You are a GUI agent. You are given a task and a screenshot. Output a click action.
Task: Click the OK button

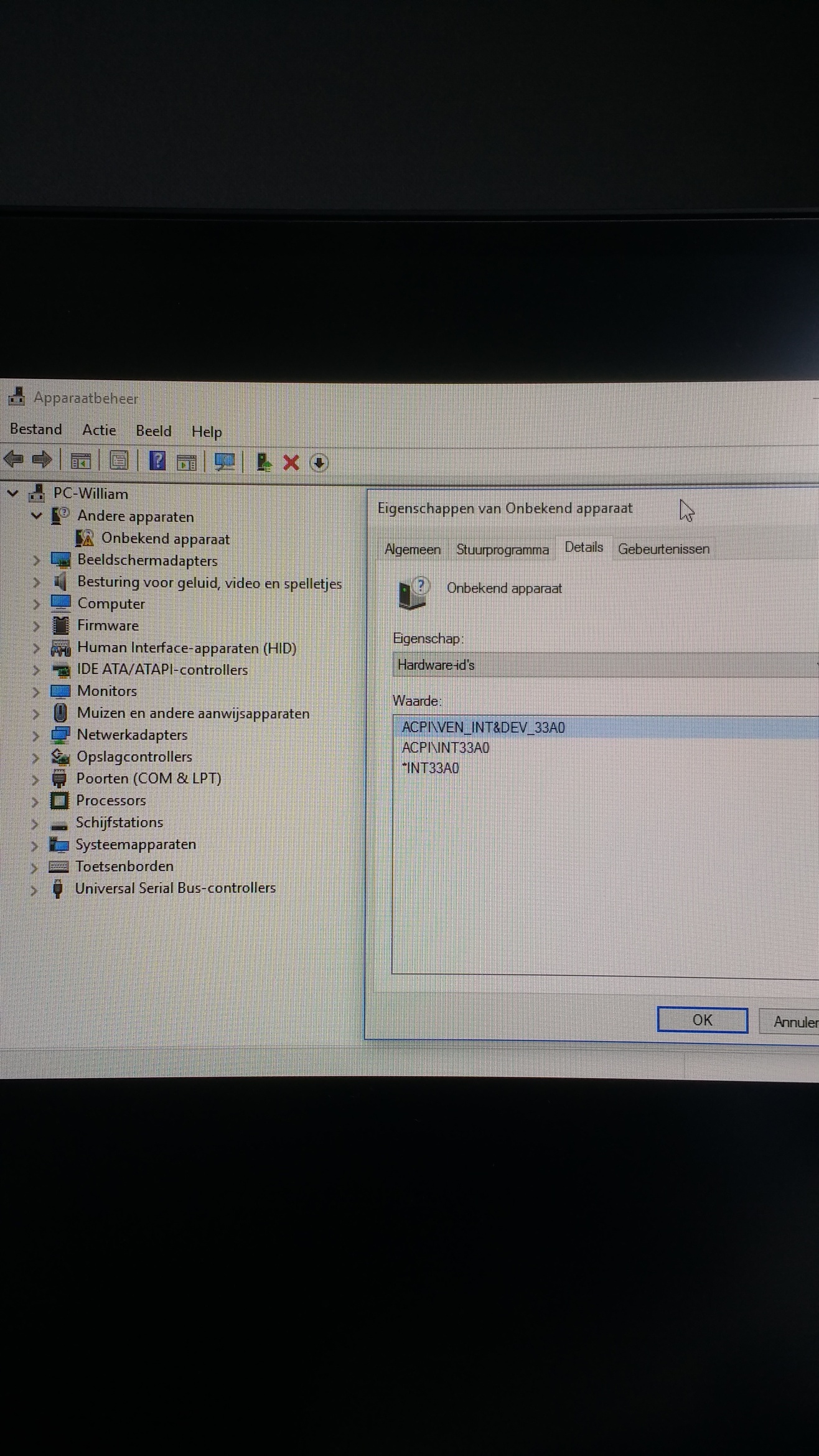pos(702,1020)
